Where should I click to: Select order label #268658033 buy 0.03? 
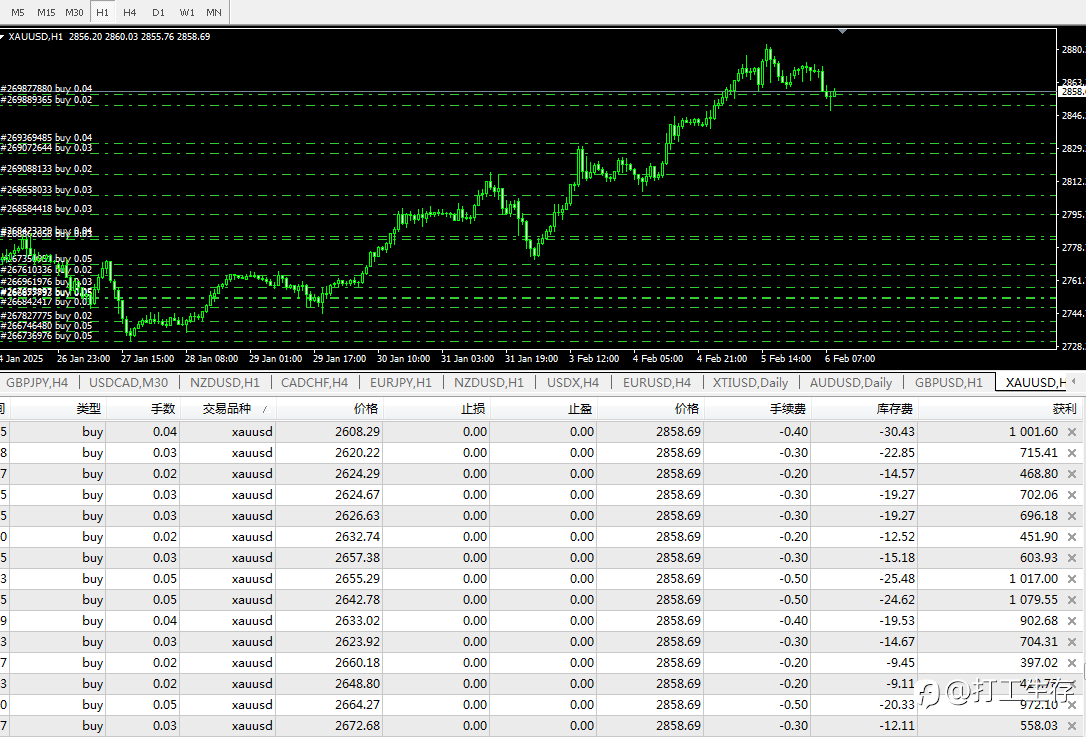coord(46,190)
